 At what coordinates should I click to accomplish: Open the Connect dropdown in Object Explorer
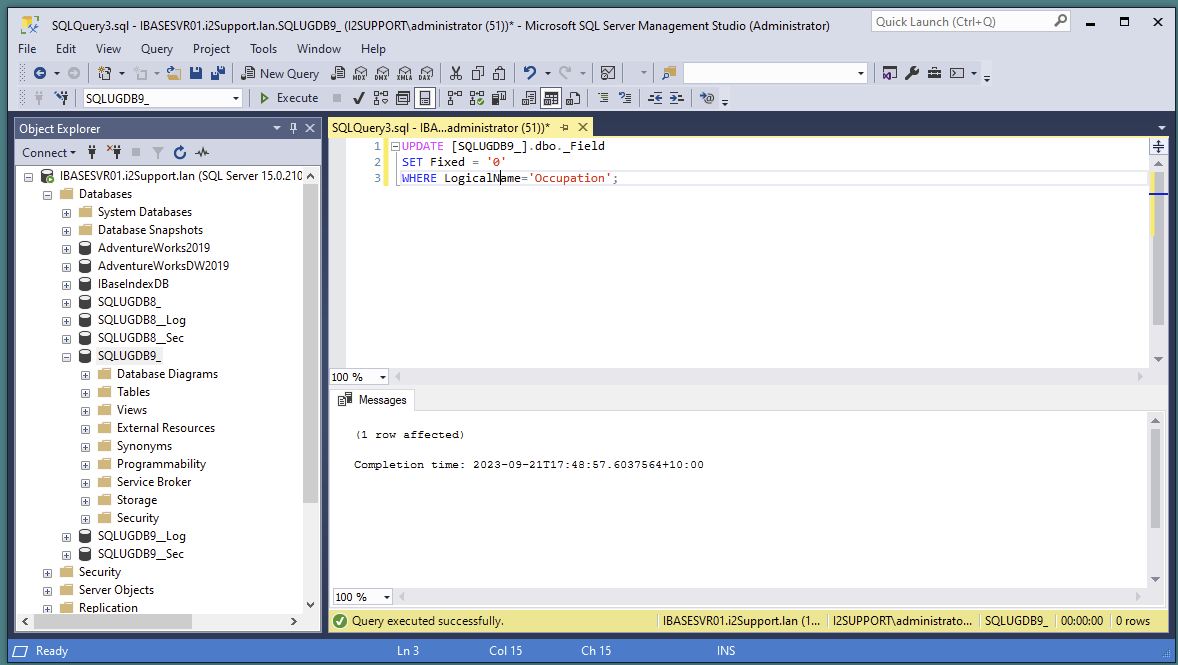[49, 152]
